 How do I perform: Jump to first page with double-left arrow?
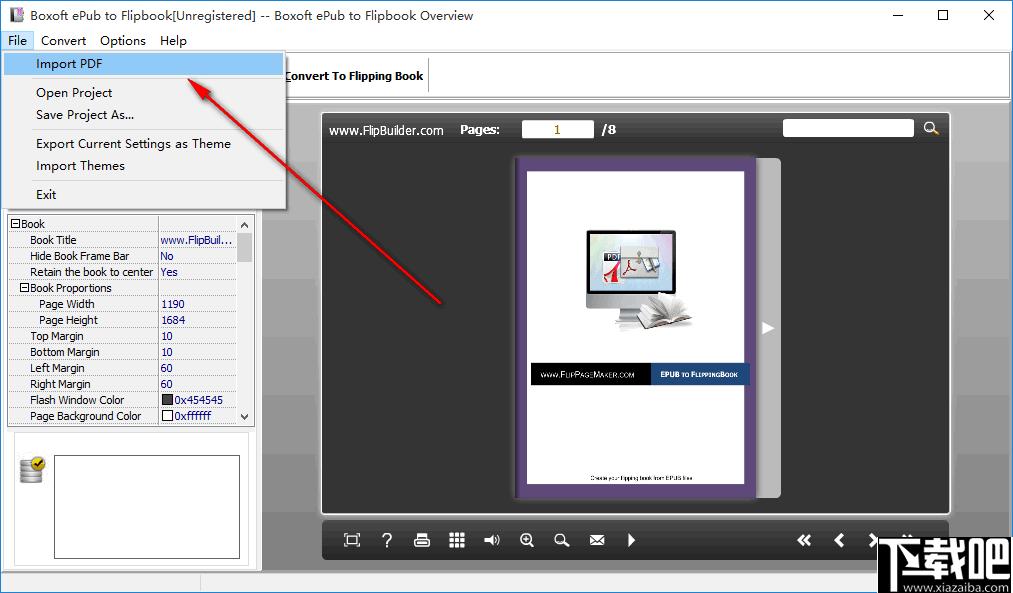point(804,540)
